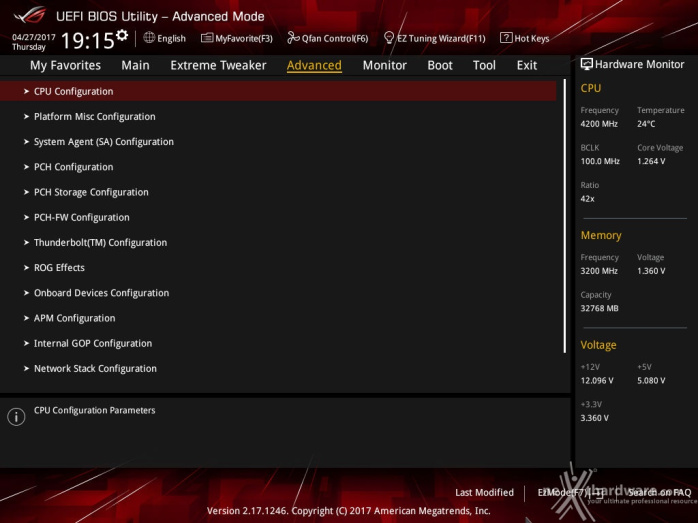Click the Hardware Monitor panel title
This screenshot has width=698, height=523.
coord(639,65)
